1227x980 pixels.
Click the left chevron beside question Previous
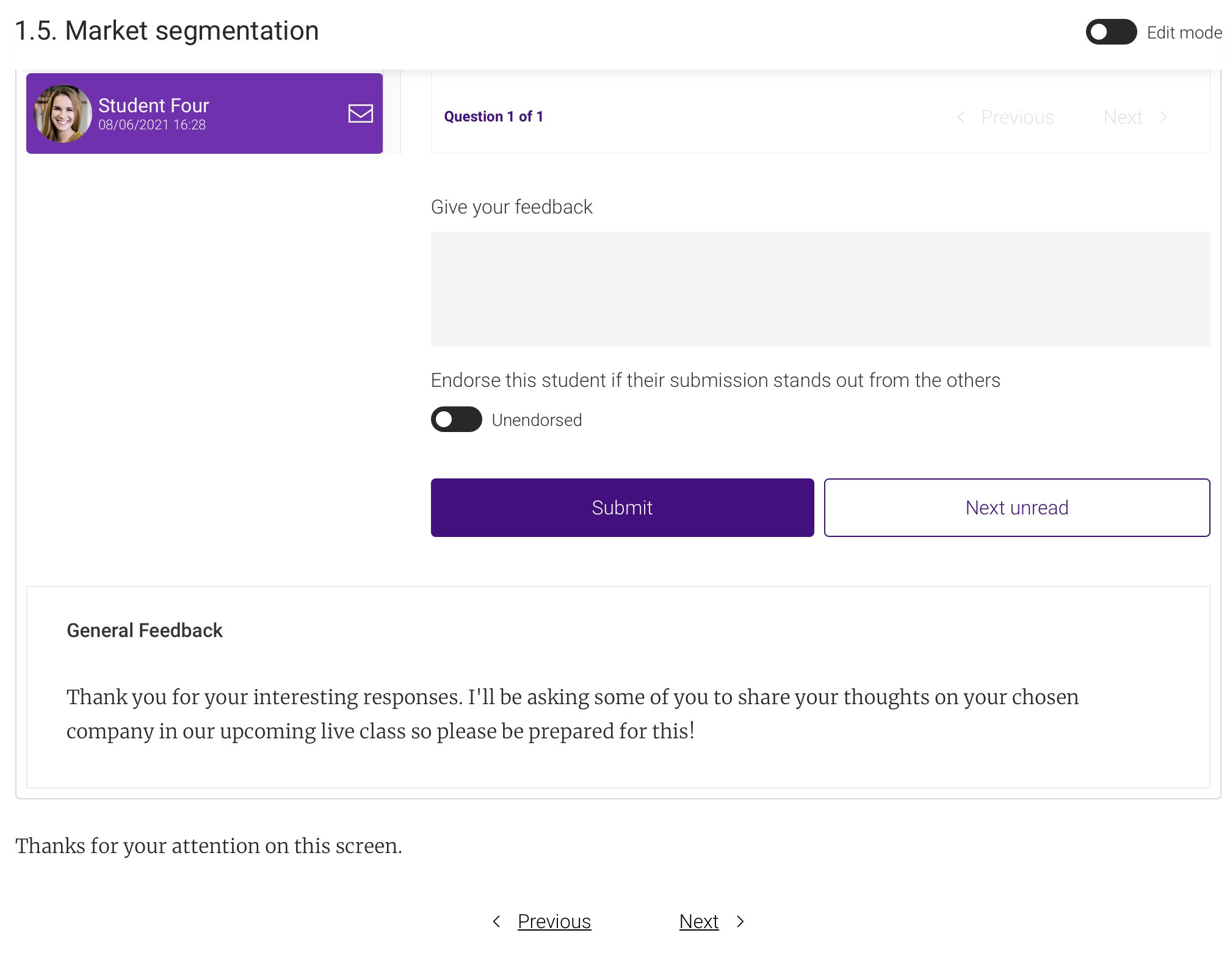pyautogui.click(x=961, y=117)
